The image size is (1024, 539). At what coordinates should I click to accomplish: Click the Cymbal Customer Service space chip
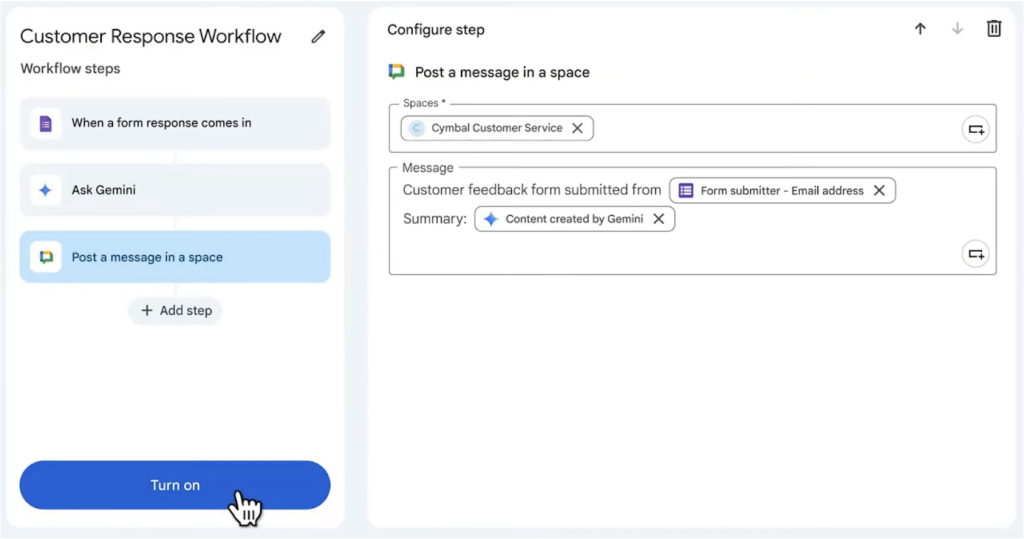pos(490,128)
